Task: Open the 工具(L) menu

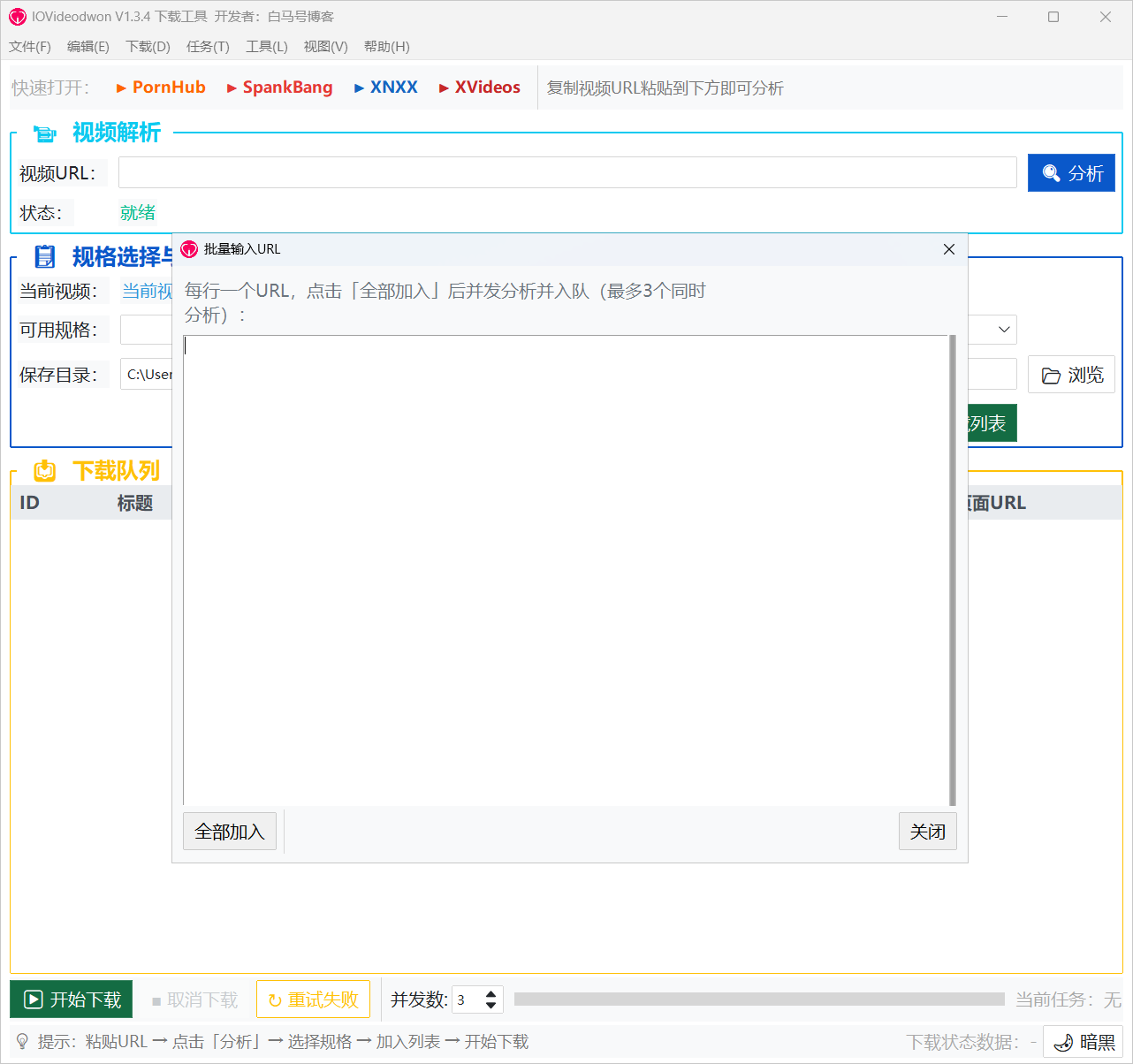Action: pyautogui.click(x=267, y=47)
